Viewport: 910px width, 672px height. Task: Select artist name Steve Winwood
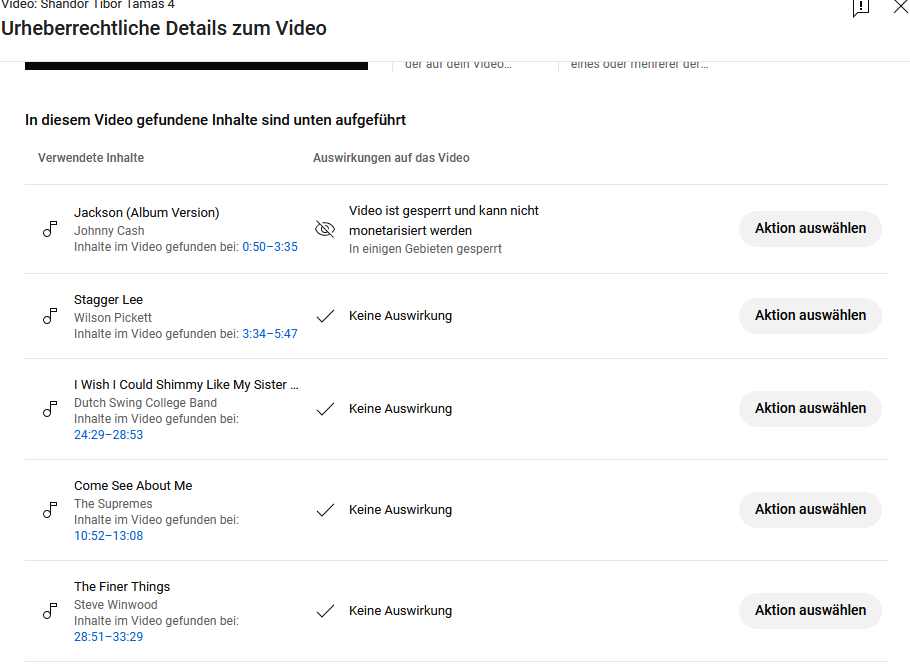(115, 605)
